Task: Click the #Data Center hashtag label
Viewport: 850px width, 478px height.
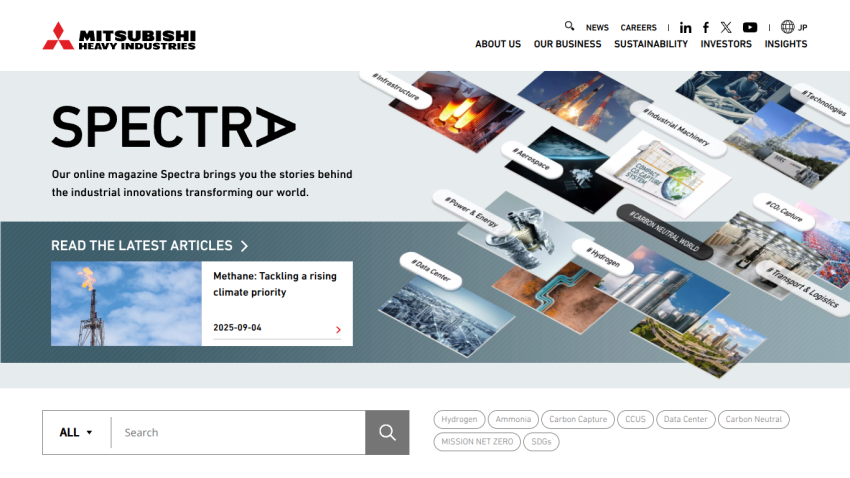Action: pyautogui.click(x=431, y=270)
